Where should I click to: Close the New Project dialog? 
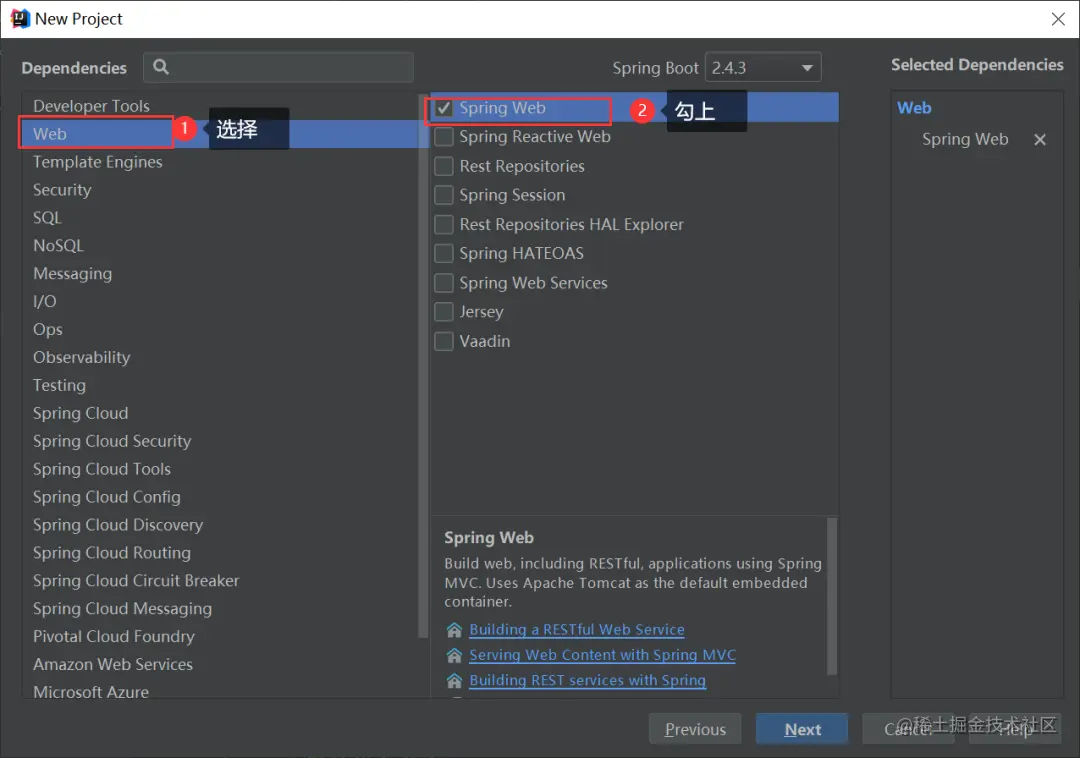[1058, 19]
